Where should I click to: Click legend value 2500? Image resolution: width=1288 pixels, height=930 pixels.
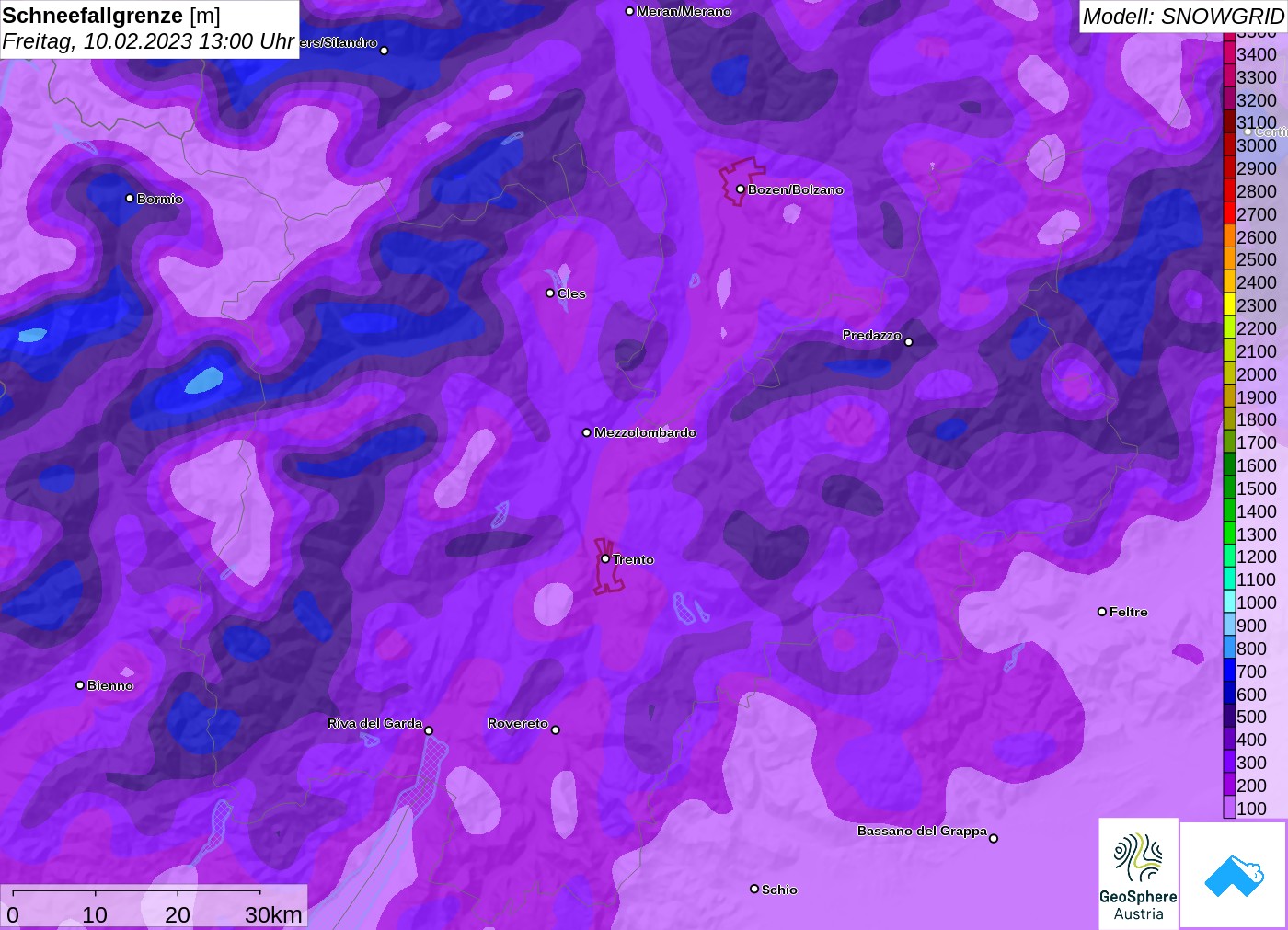[1257, 259]
